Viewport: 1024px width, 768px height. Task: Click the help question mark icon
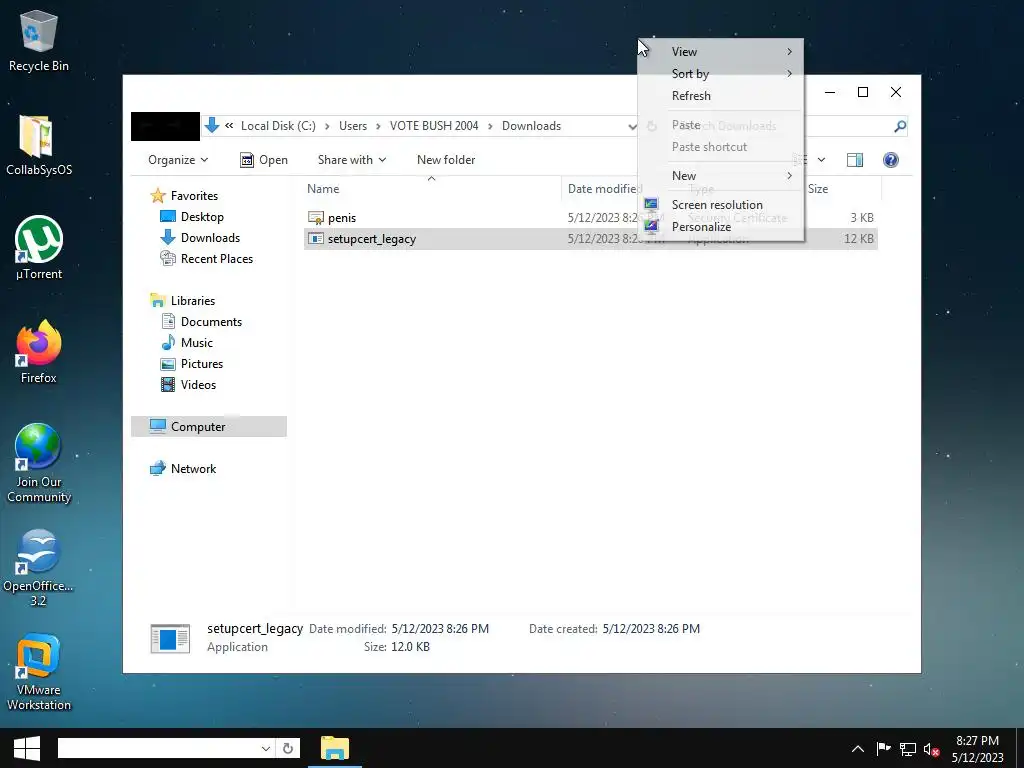pyautogui.click(x=890, y=160)
